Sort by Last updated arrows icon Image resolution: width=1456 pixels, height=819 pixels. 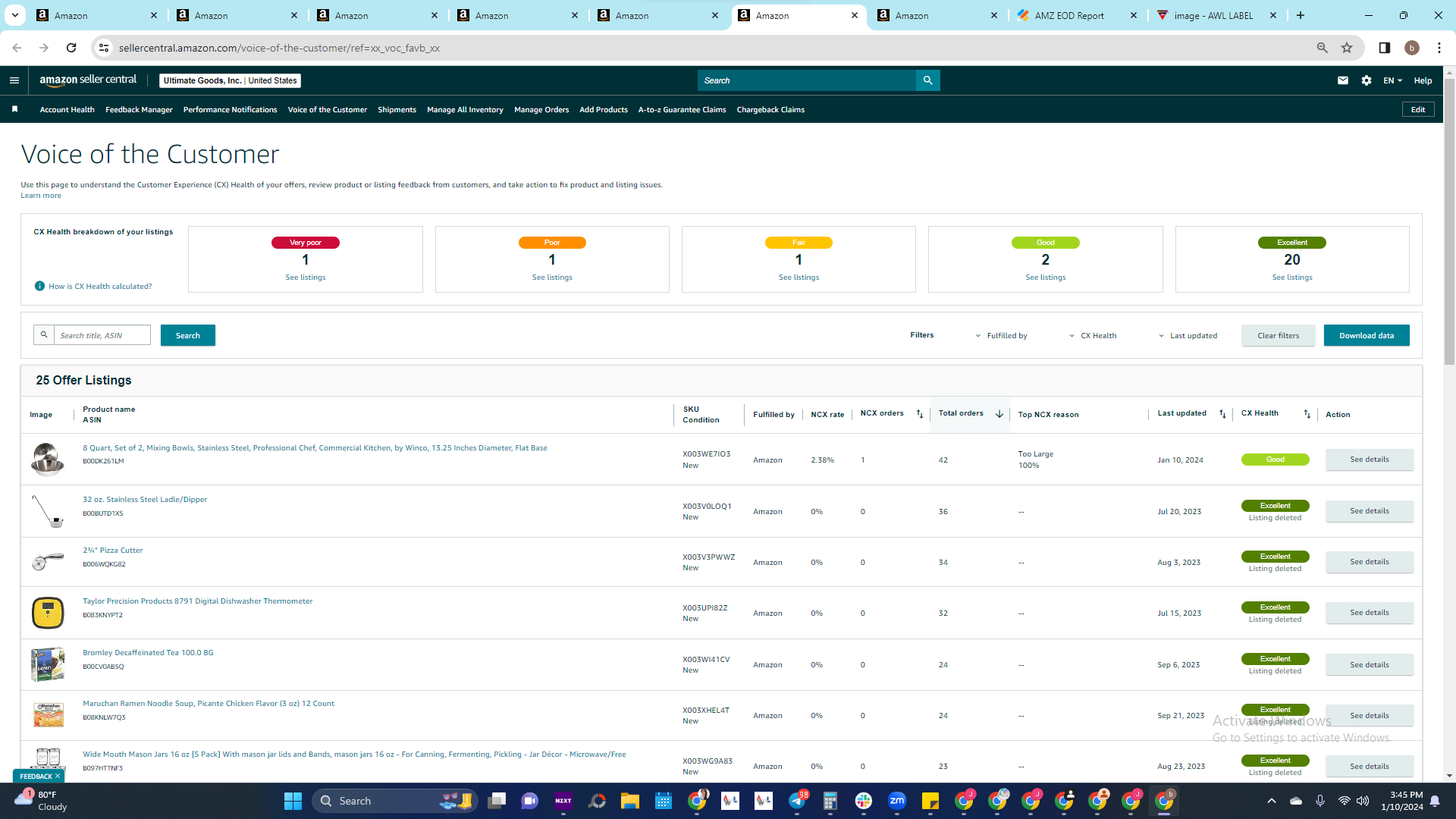coord(1222,414)
